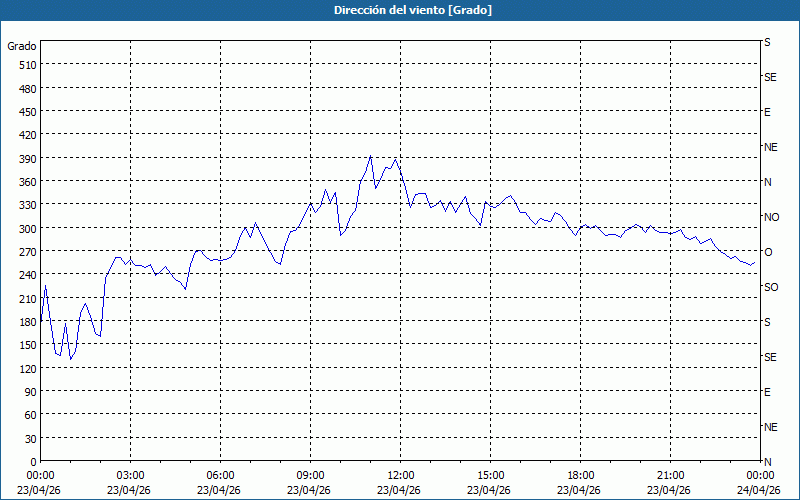This screenshot has width=800, height=500.
Task: Click the highest peak of the blue line
Action: click(371, 156)
